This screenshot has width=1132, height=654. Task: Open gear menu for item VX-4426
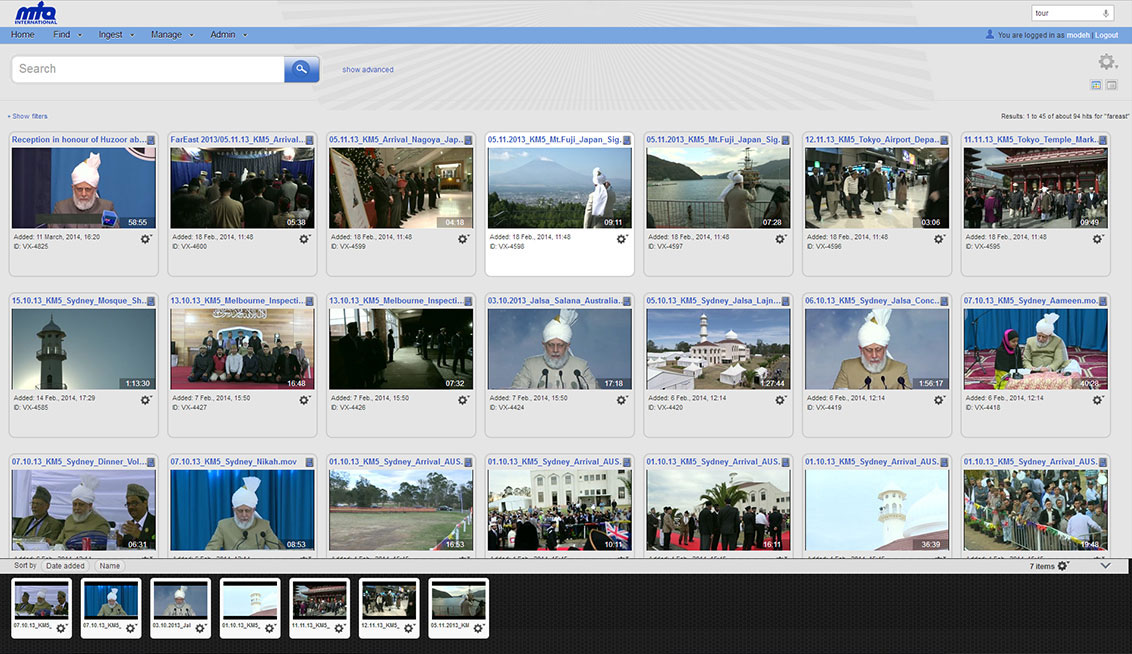463,400
